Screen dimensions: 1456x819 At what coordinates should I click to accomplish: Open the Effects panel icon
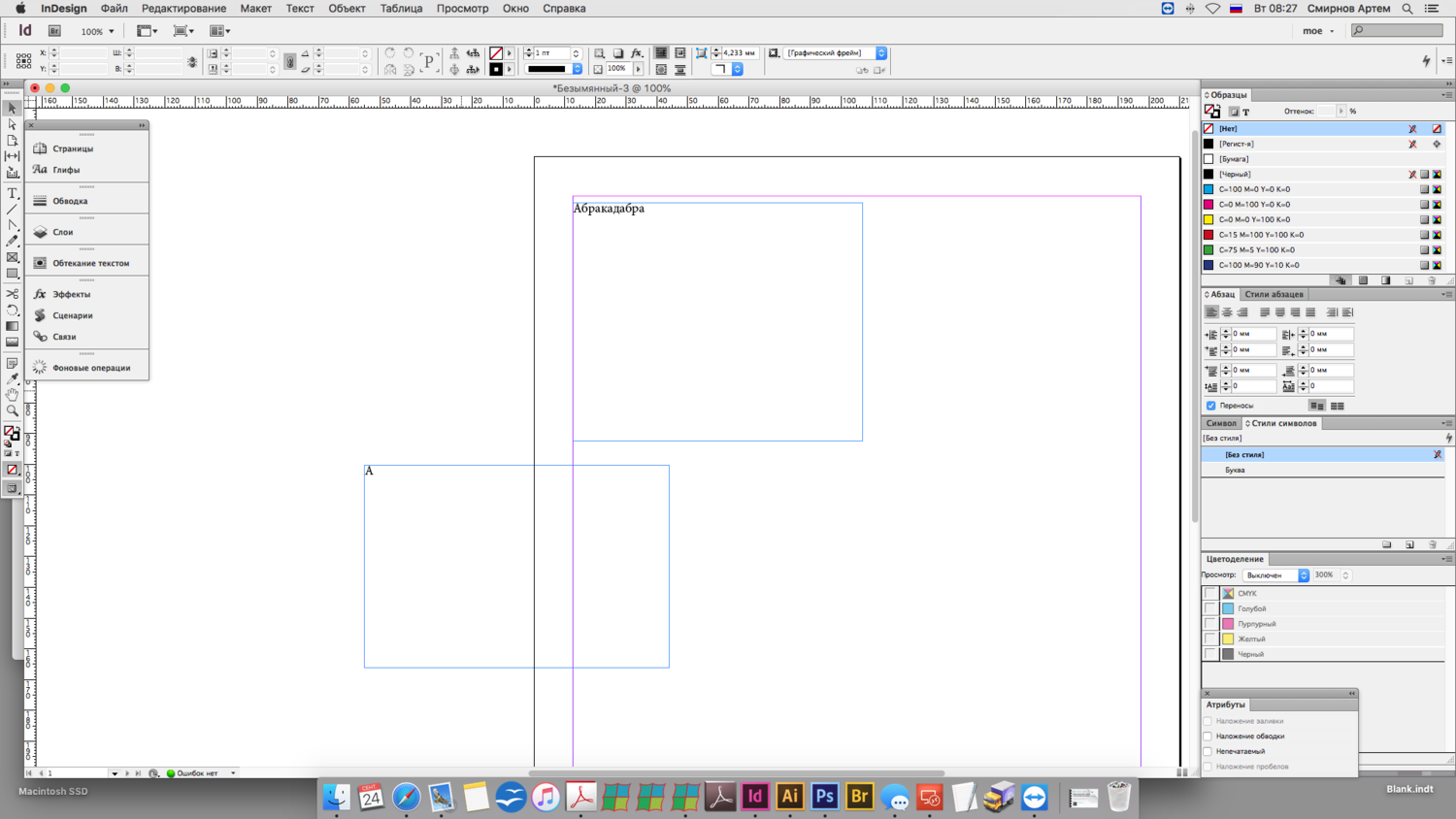(40, 294)
